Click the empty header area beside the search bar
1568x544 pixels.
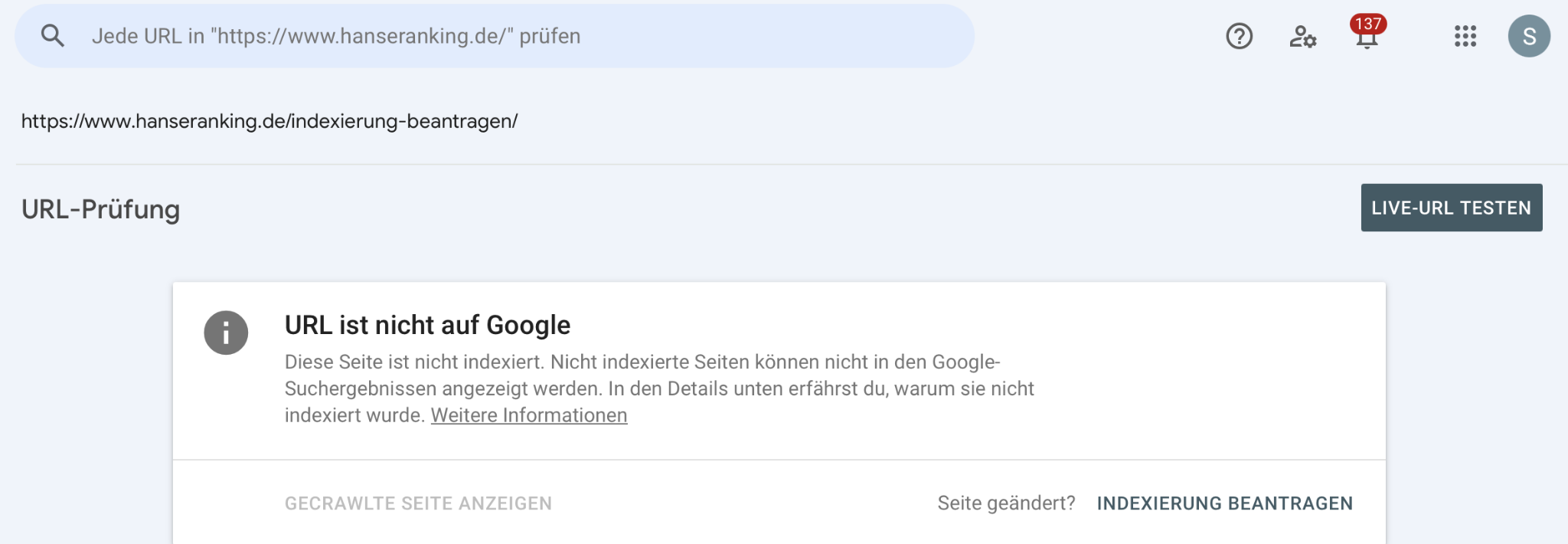[1095, 36]
